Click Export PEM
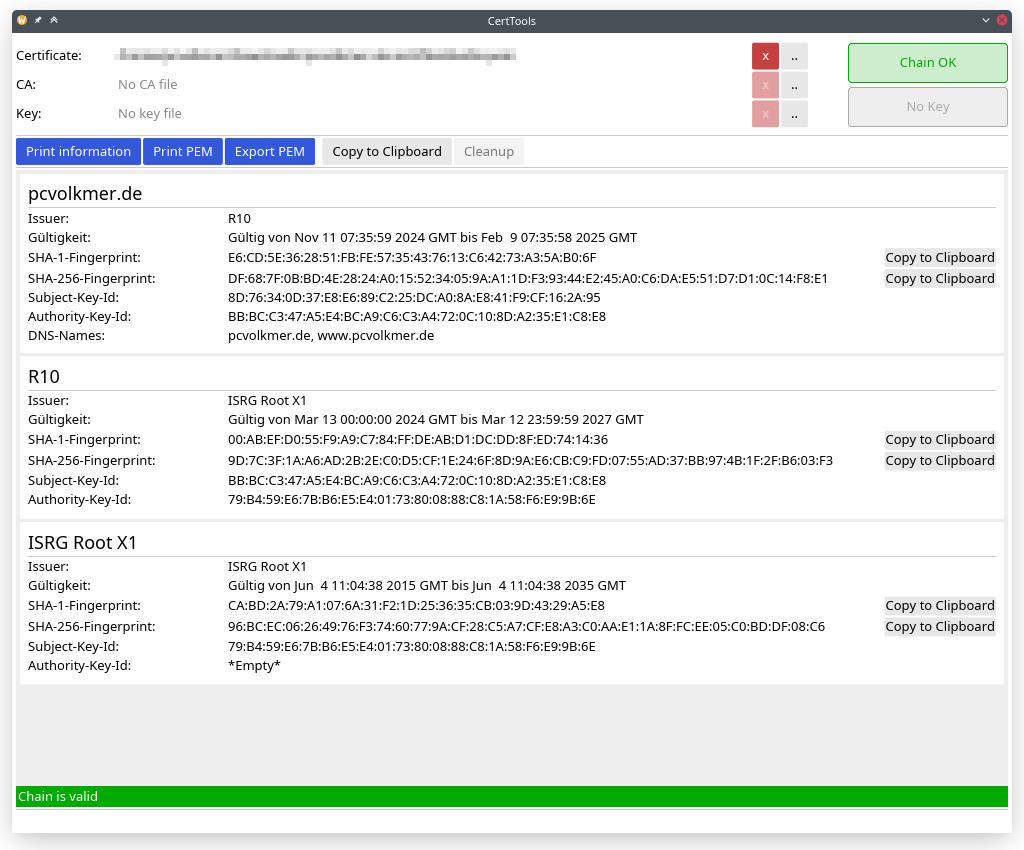The image size is (1024, 850). [270, 151]
